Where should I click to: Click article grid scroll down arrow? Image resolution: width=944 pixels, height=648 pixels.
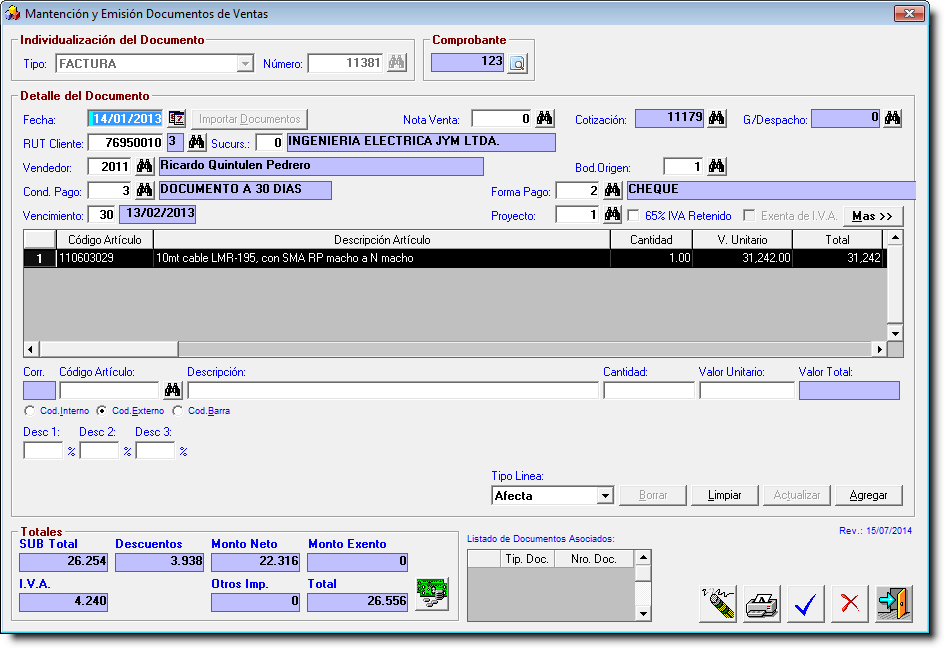coord(895,333)
